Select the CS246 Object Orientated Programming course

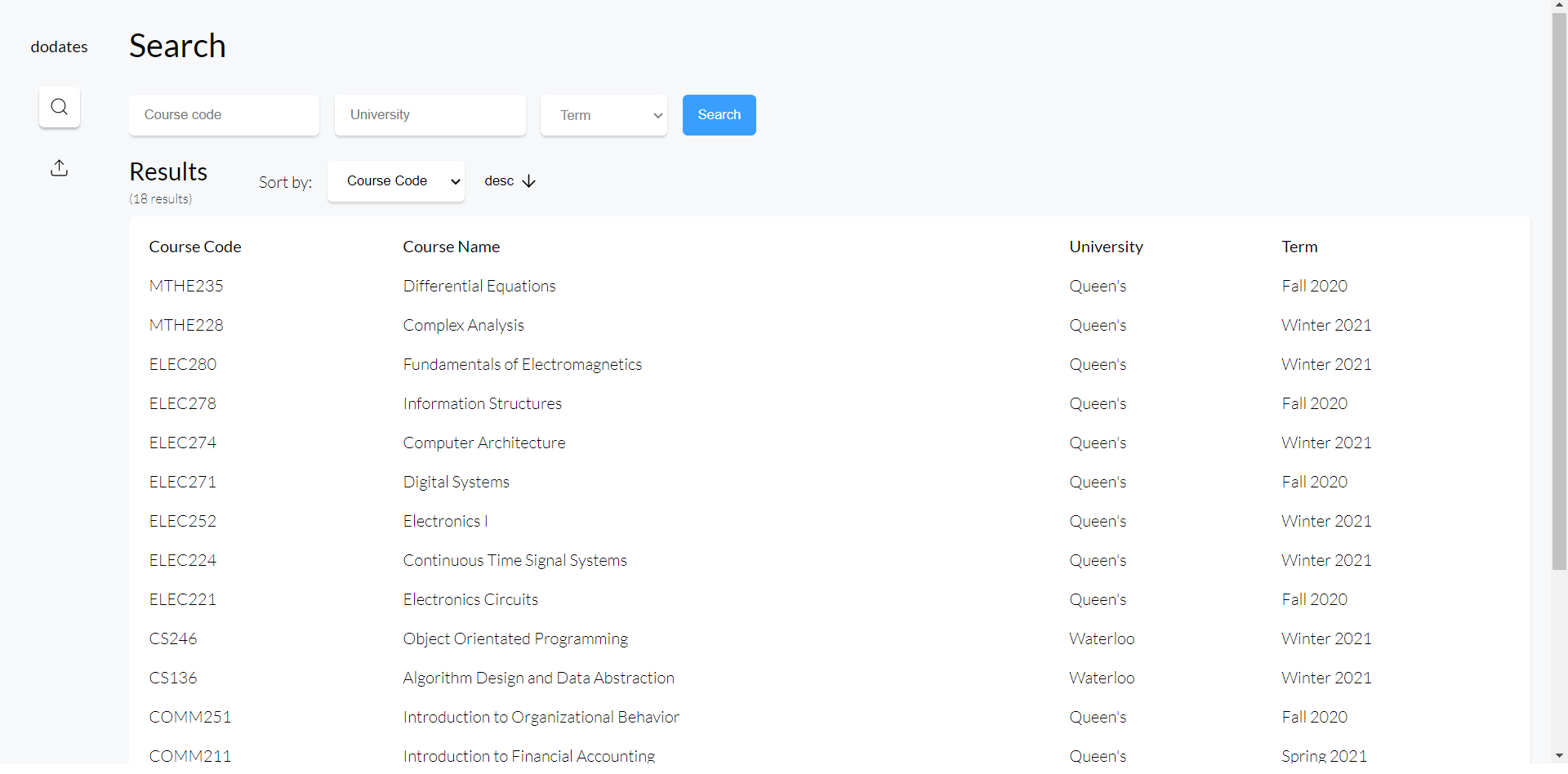pyautogui.click(x=515, y=638)
